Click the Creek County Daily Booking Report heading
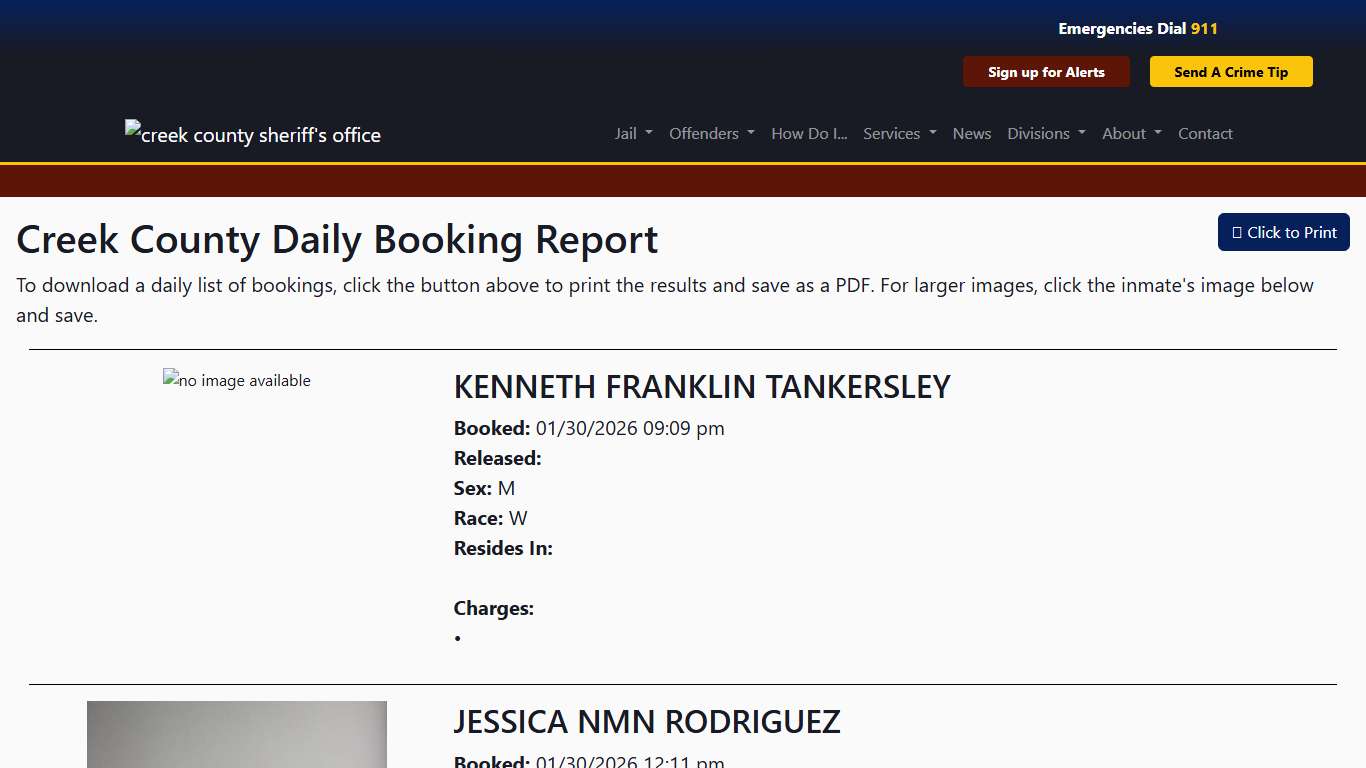The image size is (1366, 768). [x=336, y=240]
